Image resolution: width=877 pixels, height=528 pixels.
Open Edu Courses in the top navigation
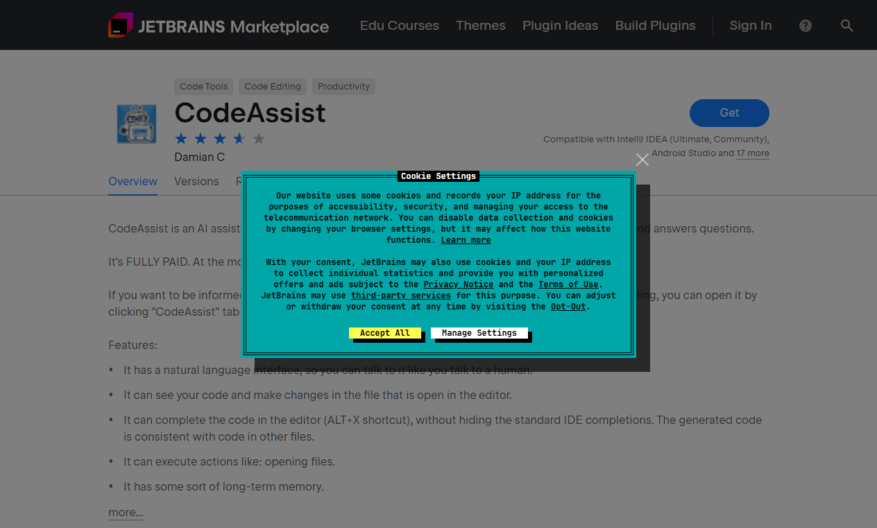(x=399, y=26)
